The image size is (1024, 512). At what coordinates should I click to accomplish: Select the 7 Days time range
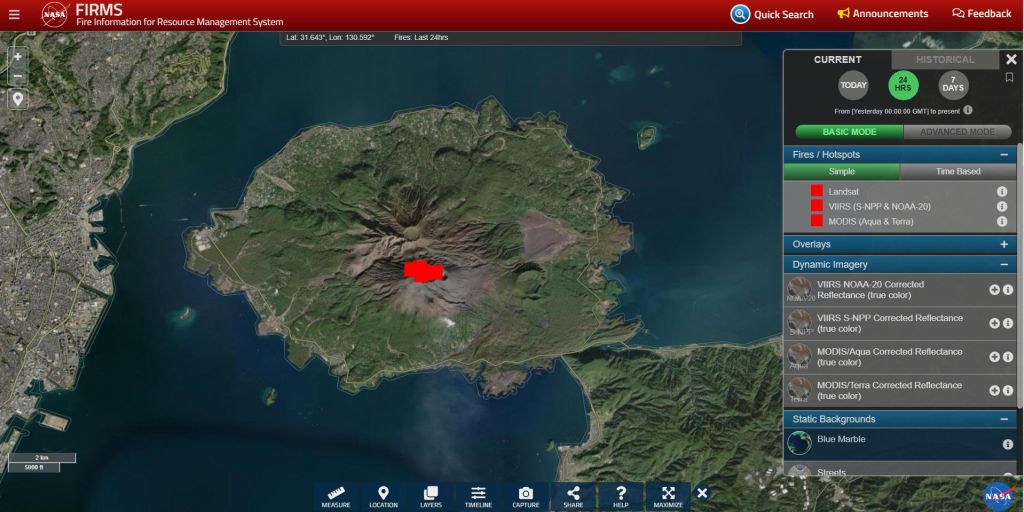point(953,85)
